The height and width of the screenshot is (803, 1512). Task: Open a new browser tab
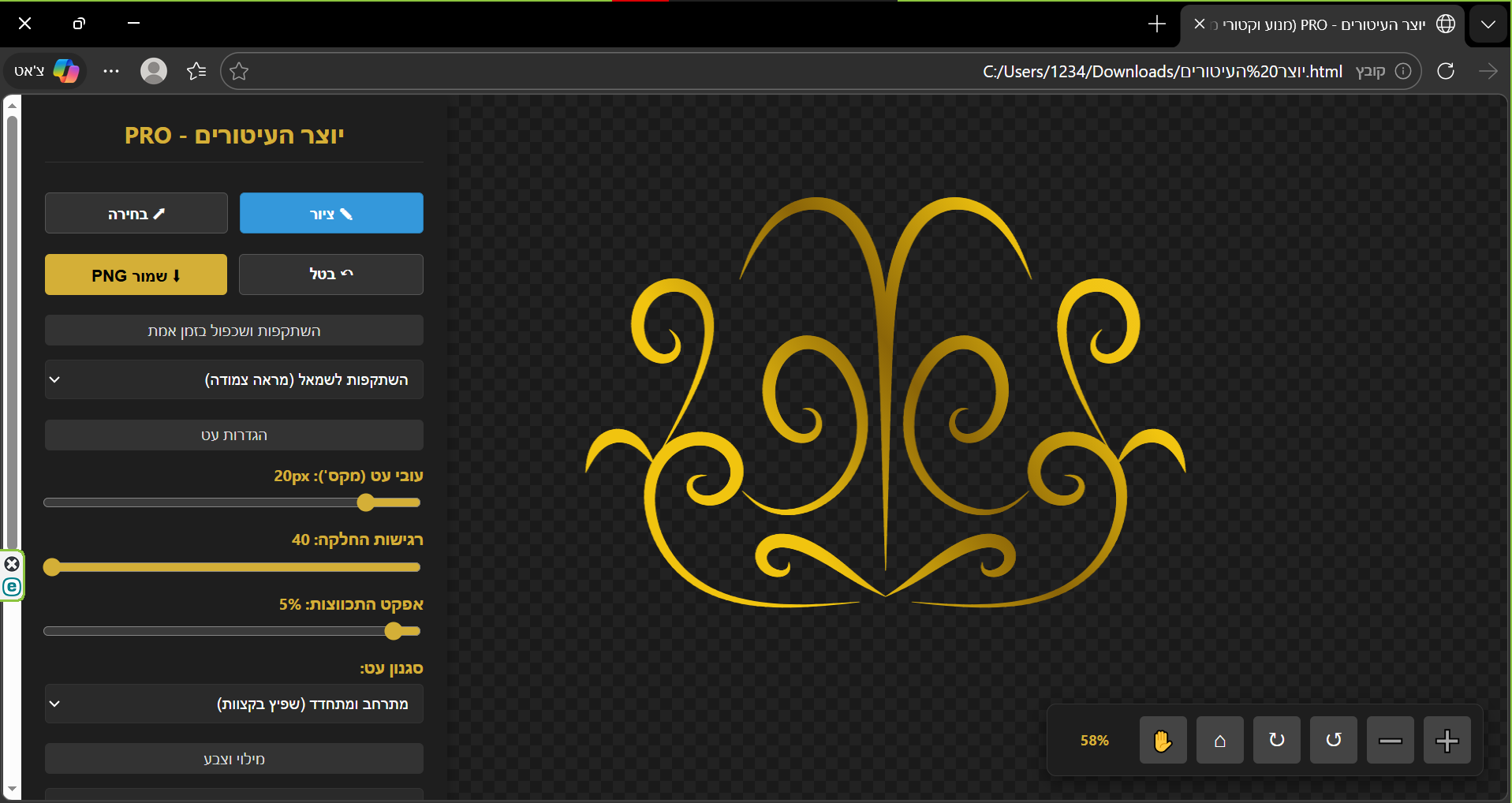coord(1156,24)
